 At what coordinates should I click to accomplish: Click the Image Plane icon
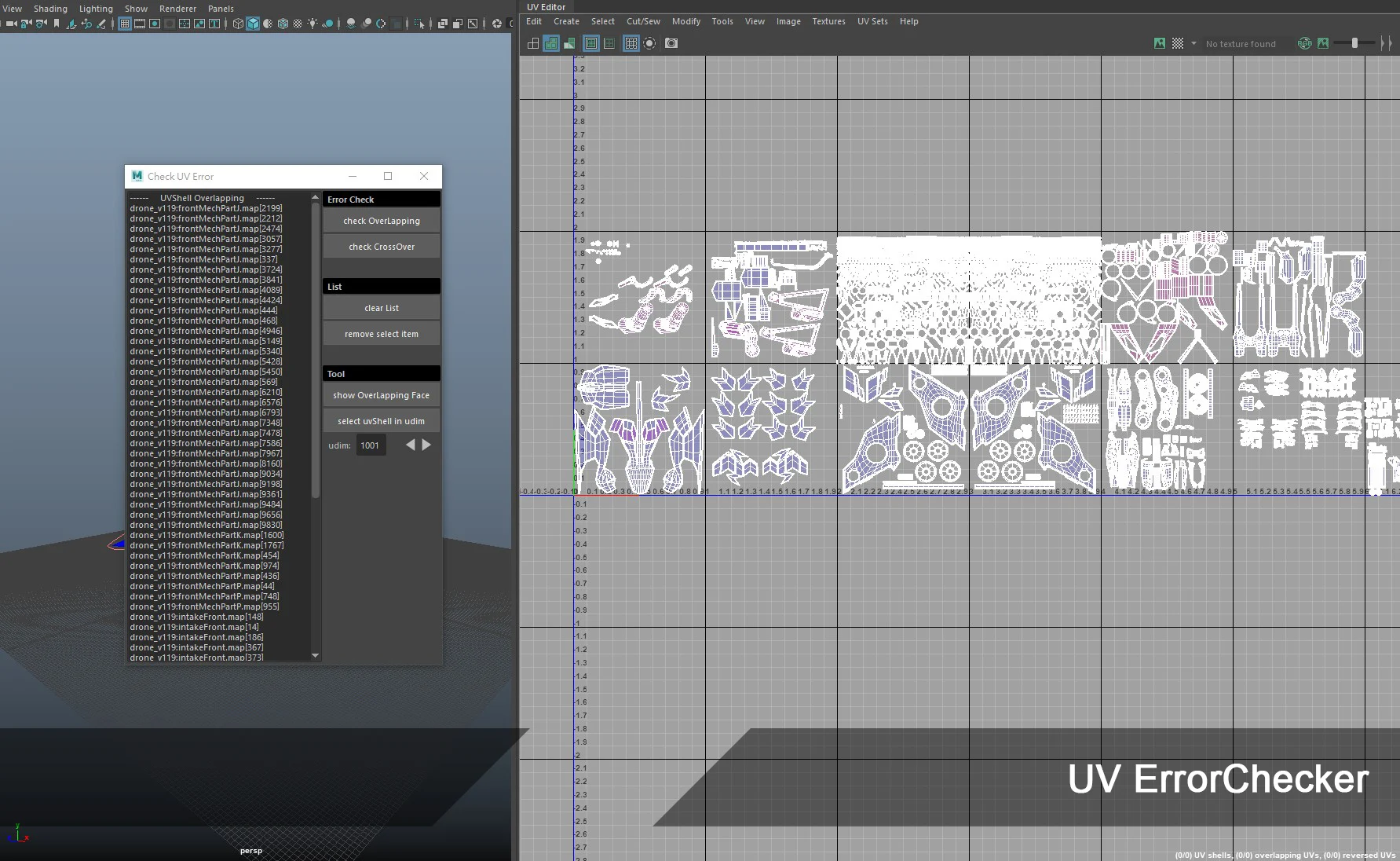[x=71, y=24]
